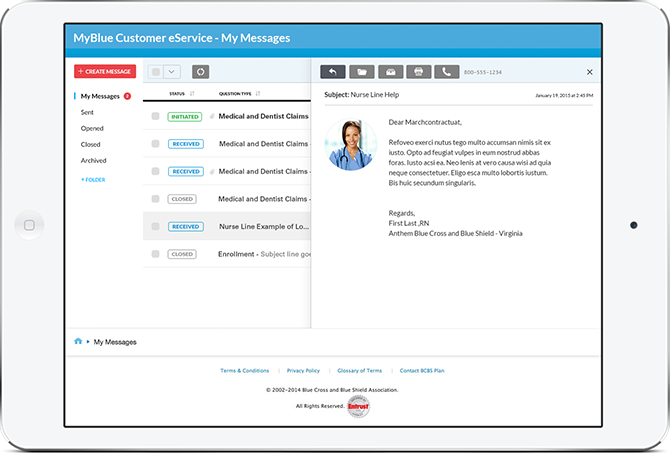This screenshot has height=453, width=670.
Task: Click the reply arrow toolbar icon
Action: point(332,72)
